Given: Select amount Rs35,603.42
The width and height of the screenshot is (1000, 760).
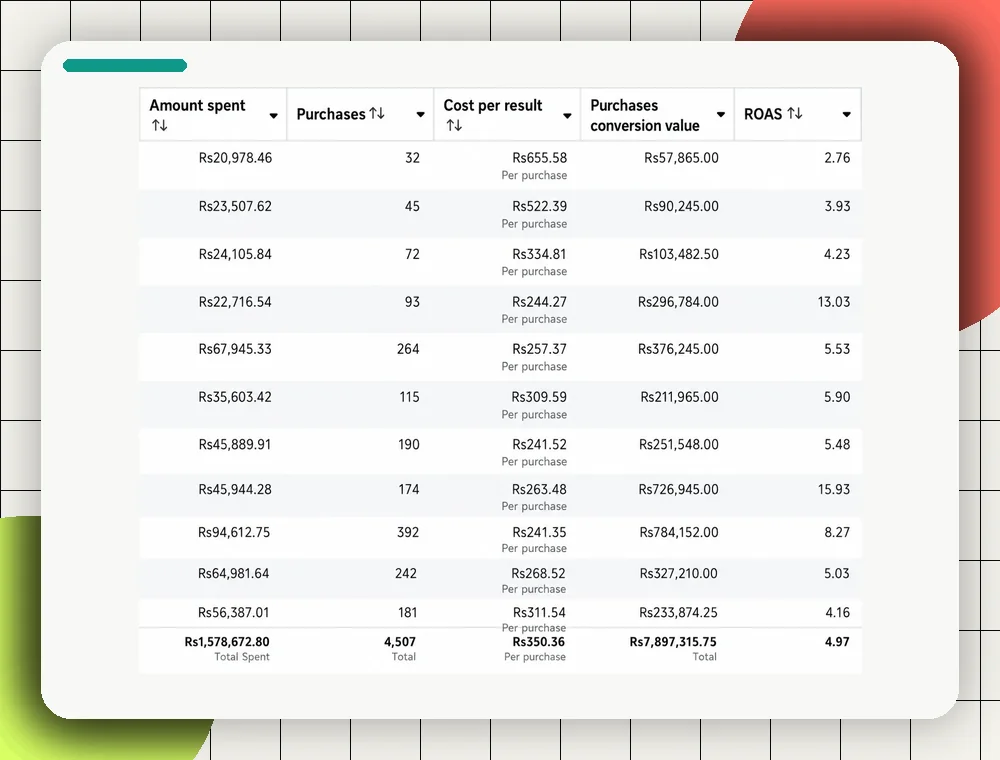Looking at the screenshot, I should tap(235, 397).
